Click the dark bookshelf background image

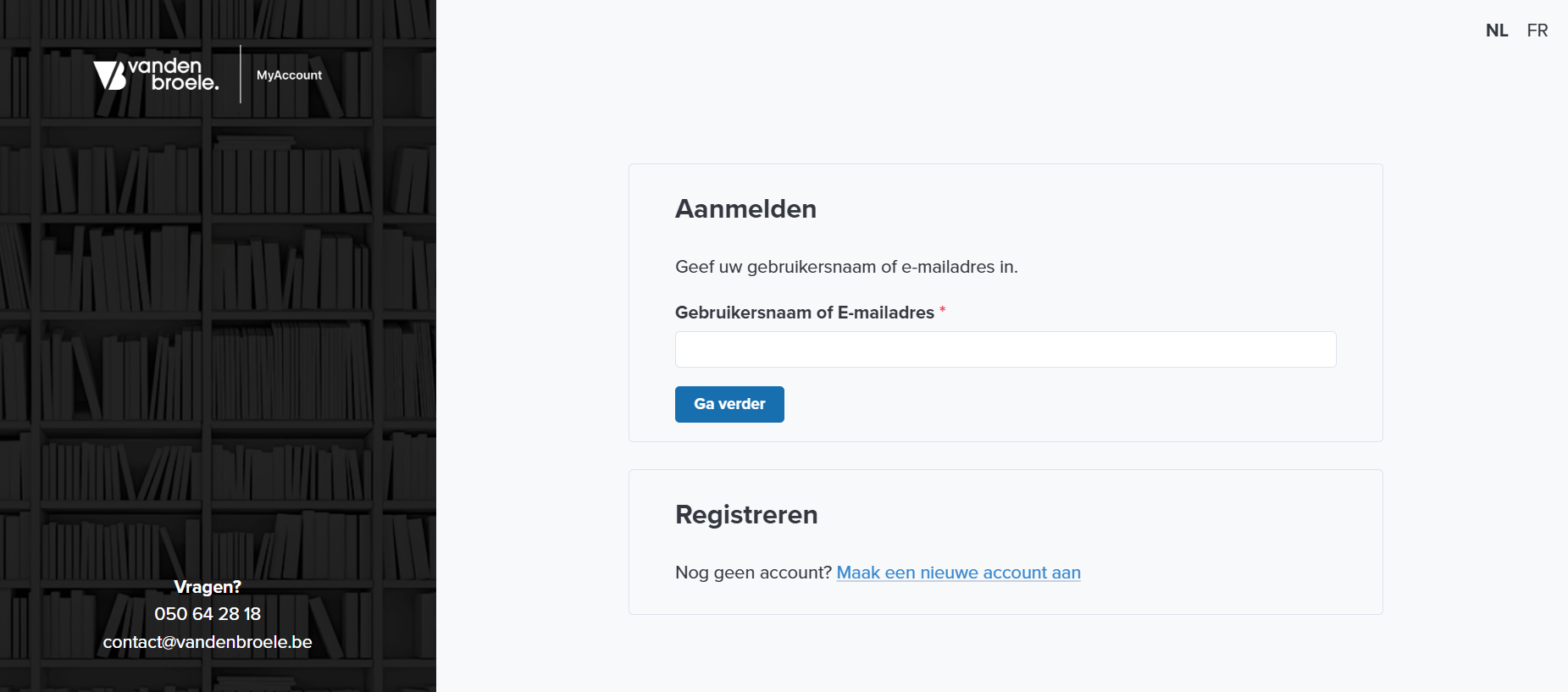coord(212,339)
